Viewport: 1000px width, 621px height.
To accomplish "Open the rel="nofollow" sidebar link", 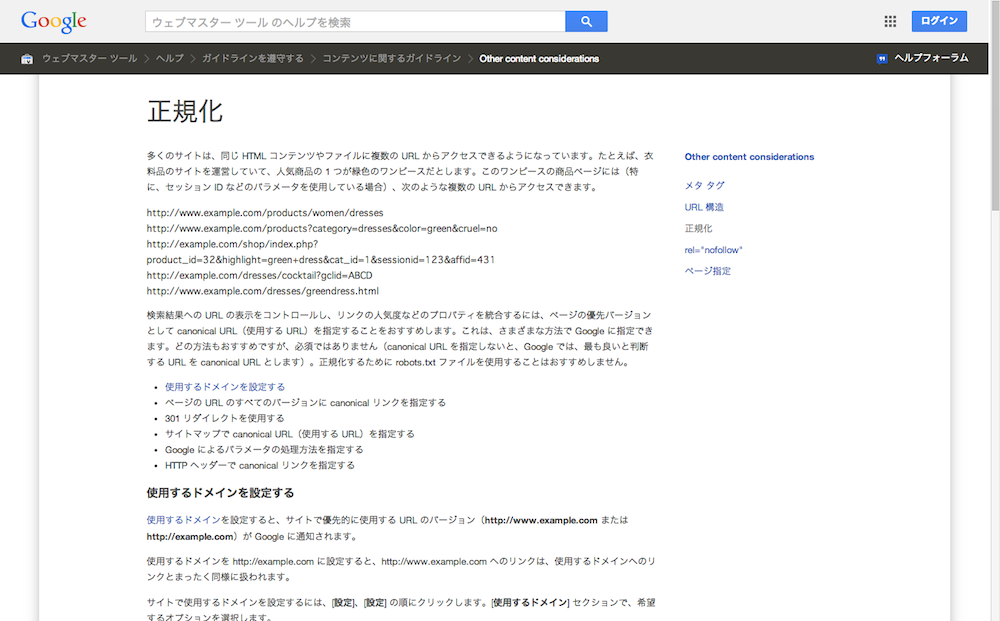I will [714, 250].
